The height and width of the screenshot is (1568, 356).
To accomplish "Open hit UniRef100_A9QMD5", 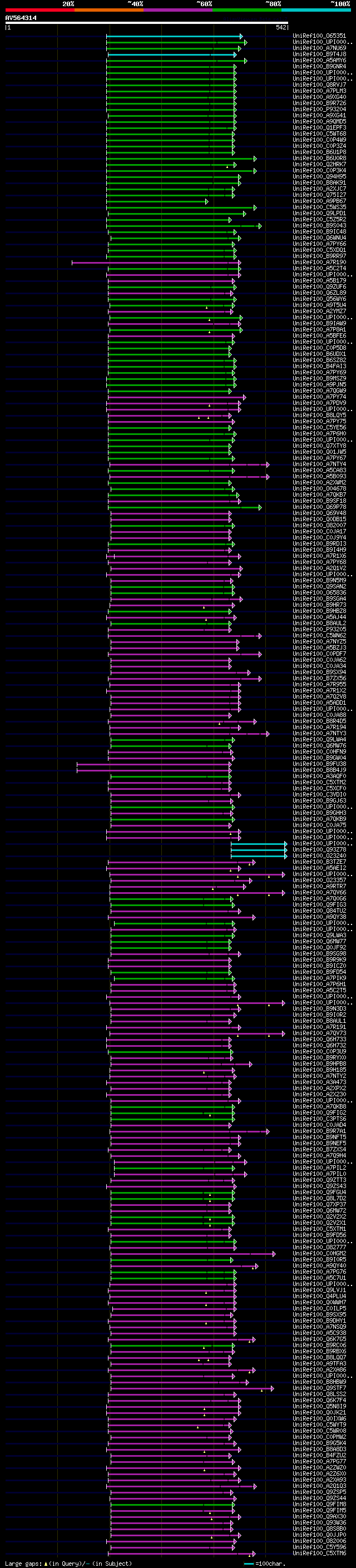I will [319, 121].
